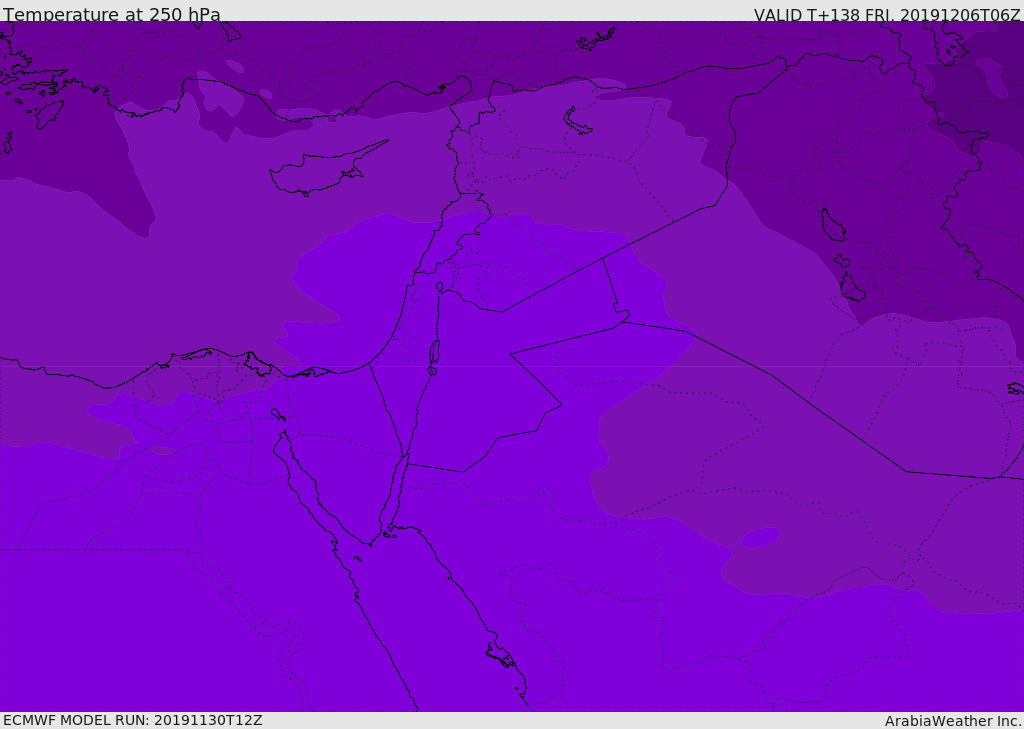The width and height of the screenshot is (1024, 729).
Task: Click the 'ArabiaWeather Inc.' credit text
Action: [x=953, y=721]
